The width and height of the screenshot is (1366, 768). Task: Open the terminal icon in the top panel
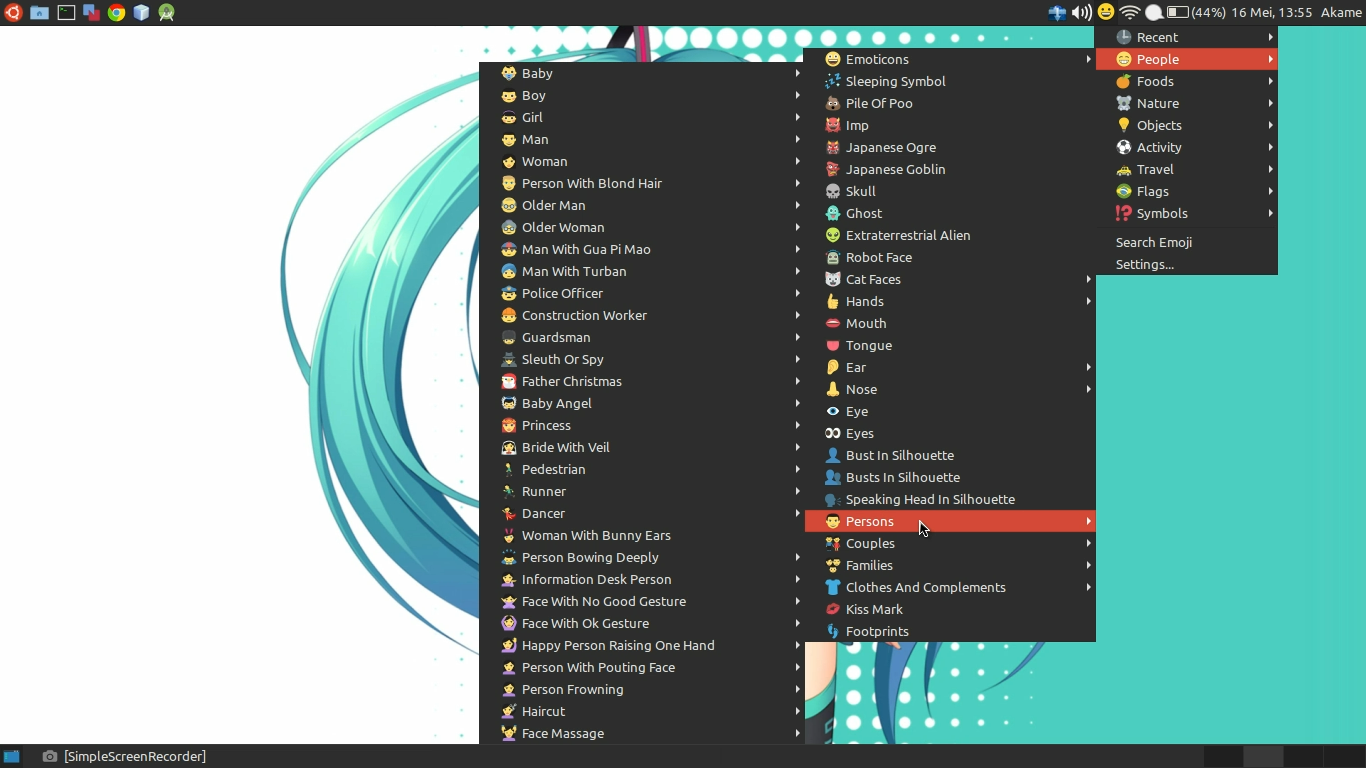(x=66, y=13)
